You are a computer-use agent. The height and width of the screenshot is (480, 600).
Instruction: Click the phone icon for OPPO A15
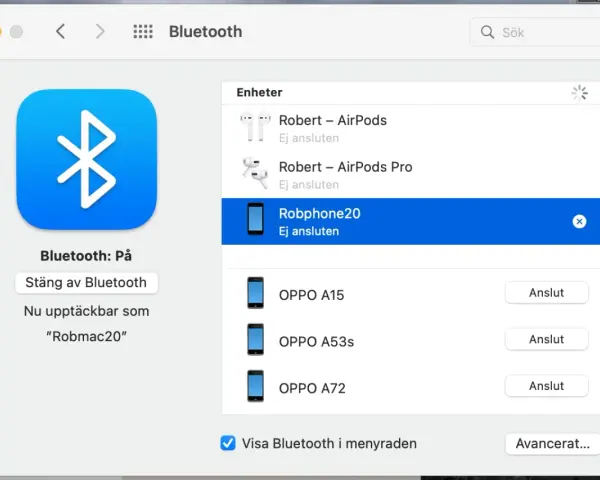(256, 293)
